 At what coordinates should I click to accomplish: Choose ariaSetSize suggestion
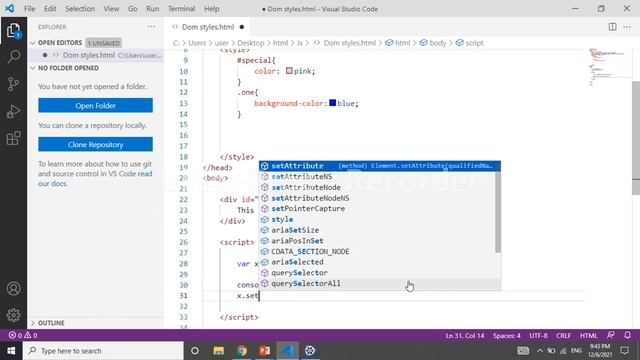pyautogui.click(x=377, y=230)
